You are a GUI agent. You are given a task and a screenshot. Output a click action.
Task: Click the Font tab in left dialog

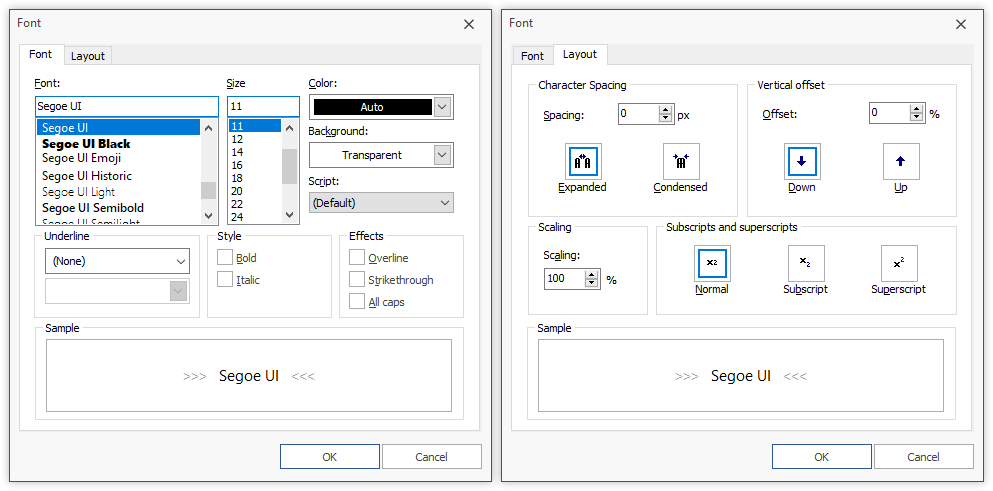tap(41, 54)
